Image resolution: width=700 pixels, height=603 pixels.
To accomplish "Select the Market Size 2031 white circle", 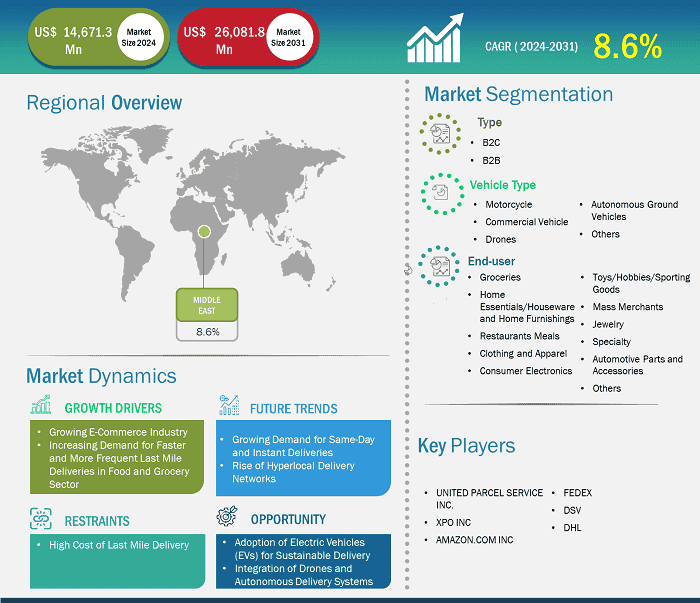I will pos(288,37).
